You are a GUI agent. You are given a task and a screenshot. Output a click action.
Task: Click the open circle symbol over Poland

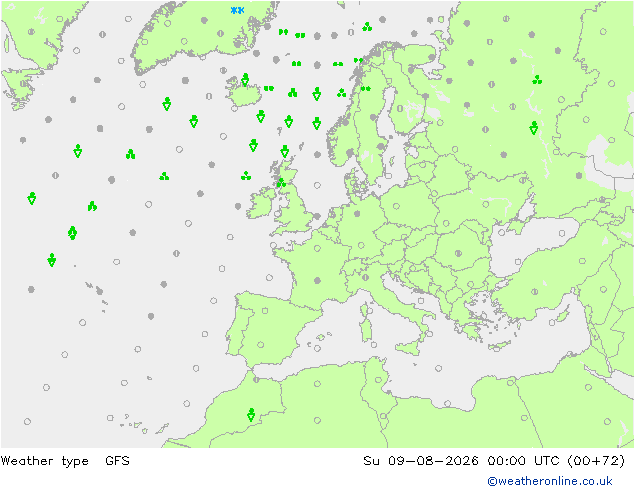point(396,206)
